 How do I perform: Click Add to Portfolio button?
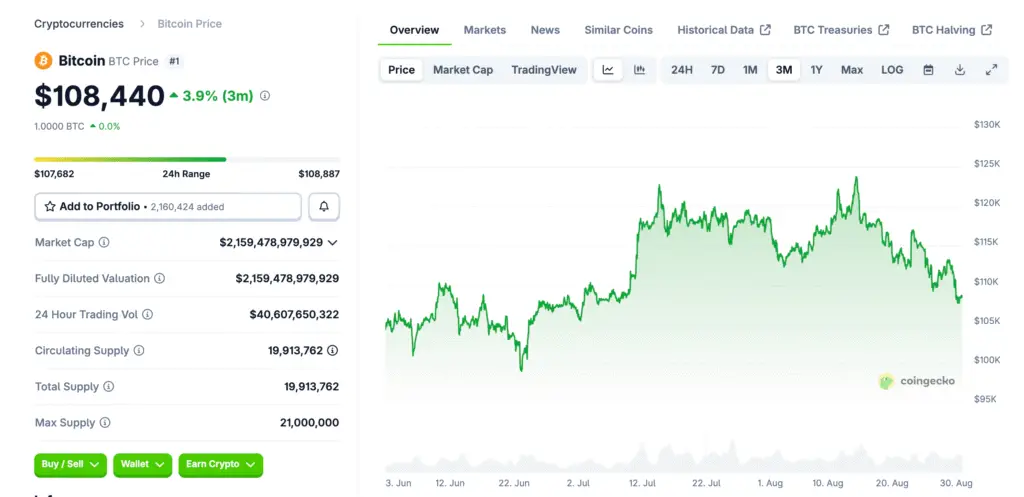pos(167,207)
